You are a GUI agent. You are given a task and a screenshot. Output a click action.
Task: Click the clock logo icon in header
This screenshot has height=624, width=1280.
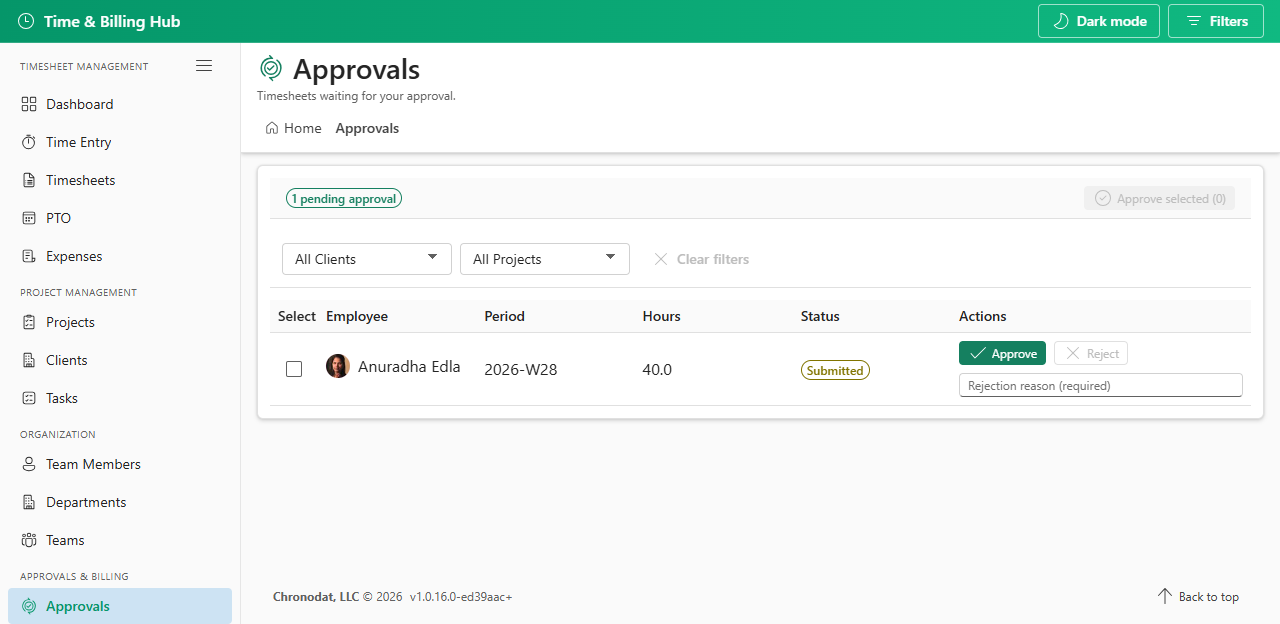coord(26,21)
